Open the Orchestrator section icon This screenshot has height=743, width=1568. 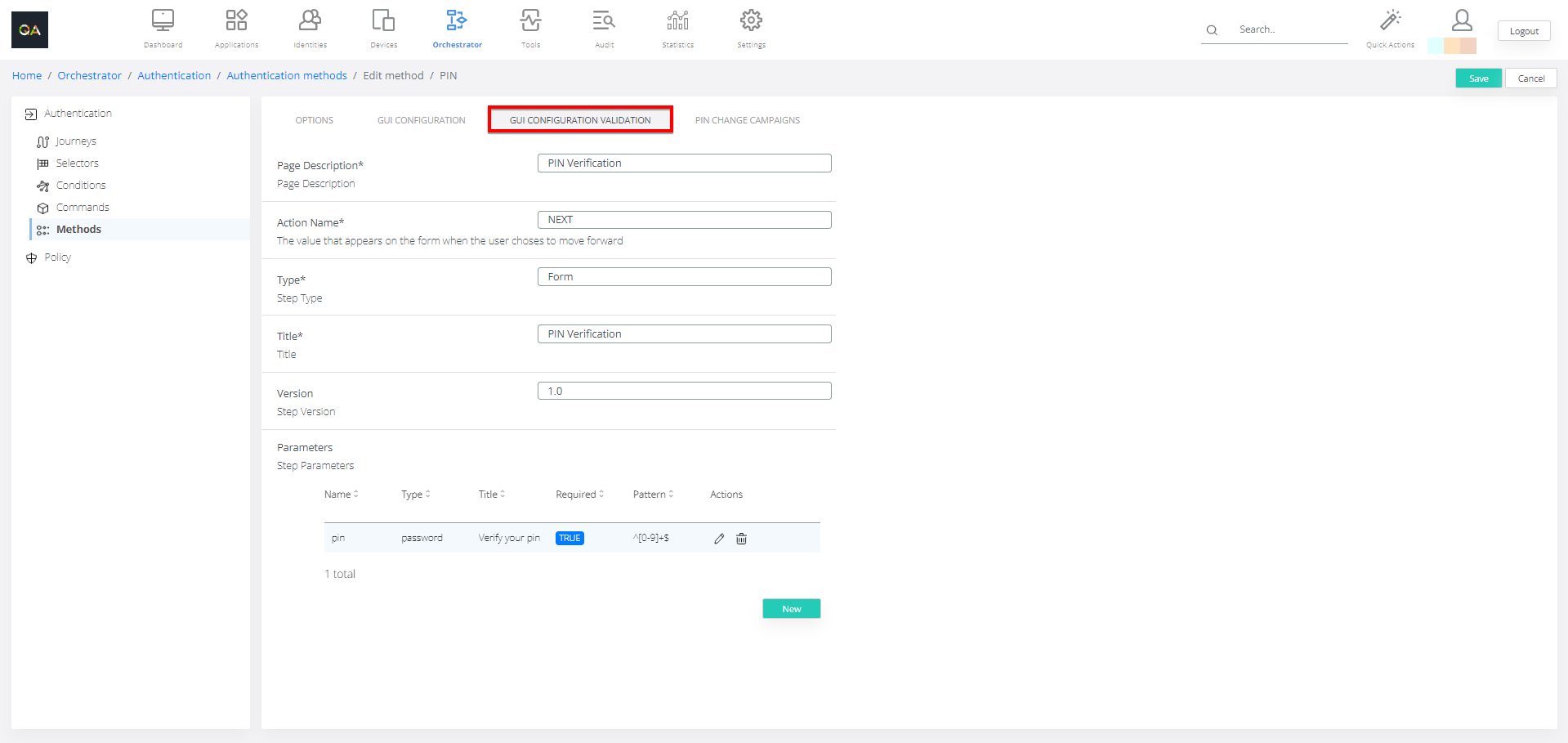click(x=457, y=20)
